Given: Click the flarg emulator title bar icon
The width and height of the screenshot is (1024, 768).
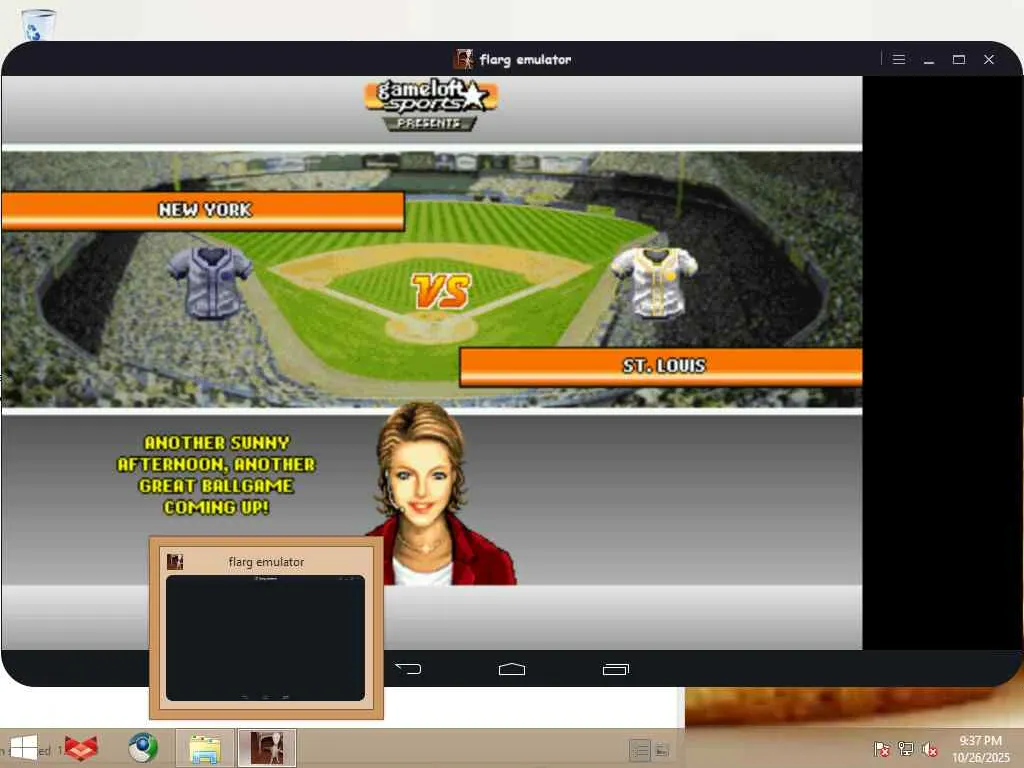Looking at the screenshot, I should (x=463, y=59).
